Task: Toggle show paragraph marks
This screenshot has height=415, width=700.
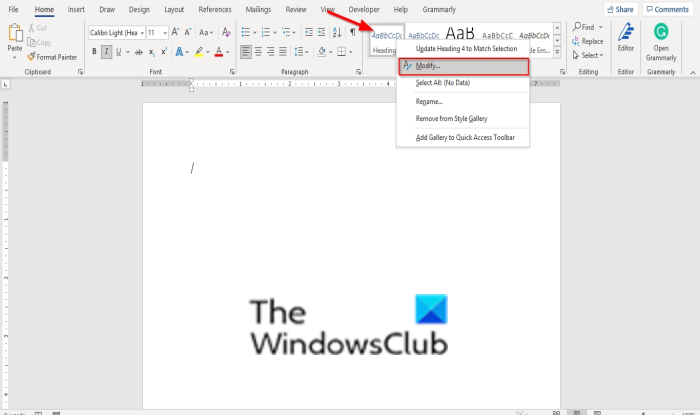Action: (x=353, y=32)
